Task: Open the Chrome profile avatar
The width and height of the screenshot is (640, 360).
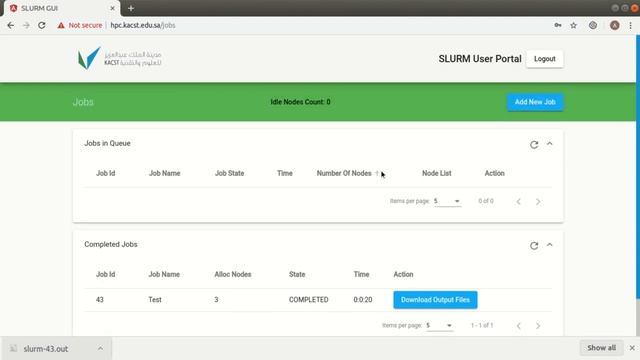Action: 614,25
